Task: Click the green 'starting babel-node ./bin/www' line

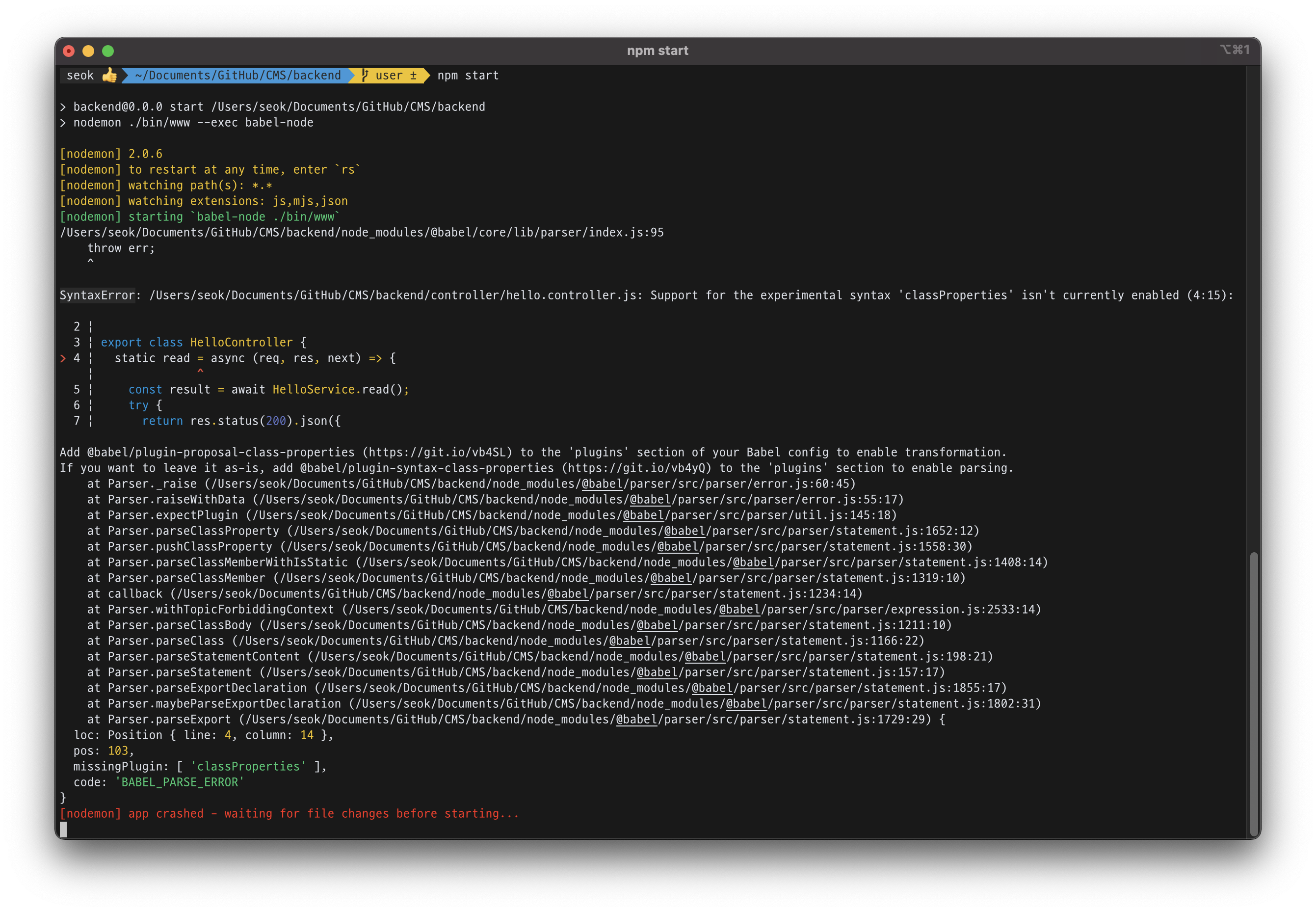Action: (200, 216)
